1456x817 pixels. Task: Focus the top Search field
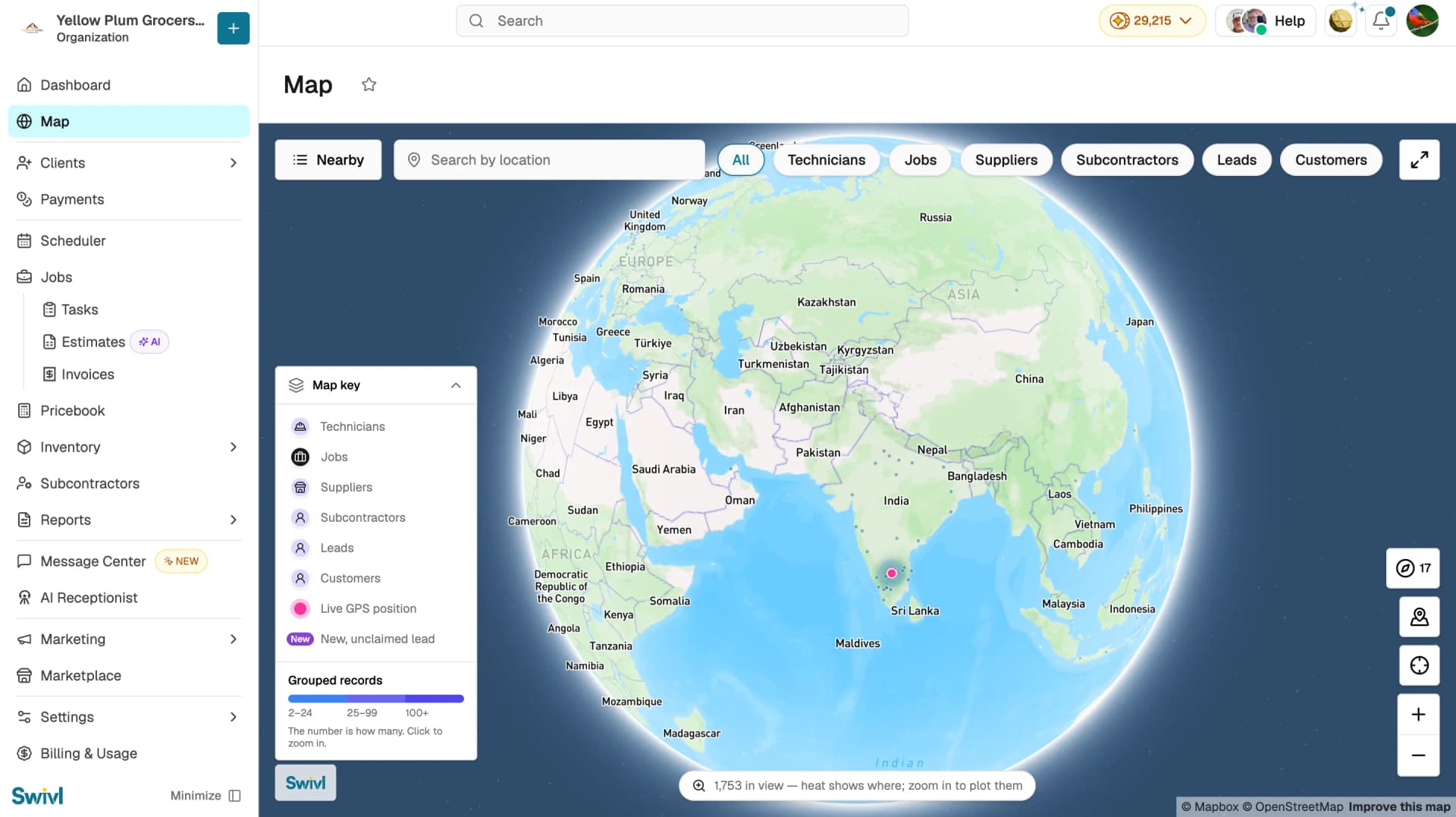coord(682,20)
